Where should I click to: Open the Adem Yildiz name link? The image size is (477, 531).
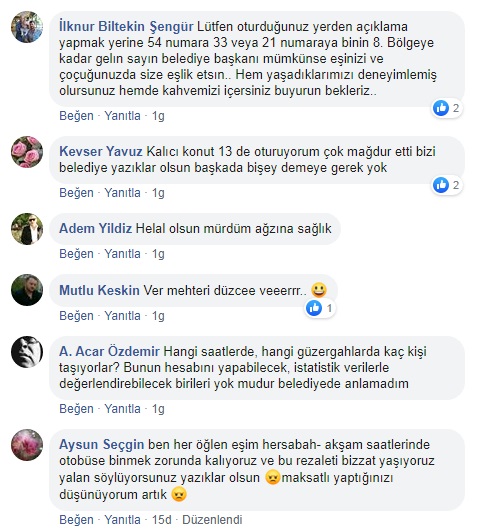(95, 229)
